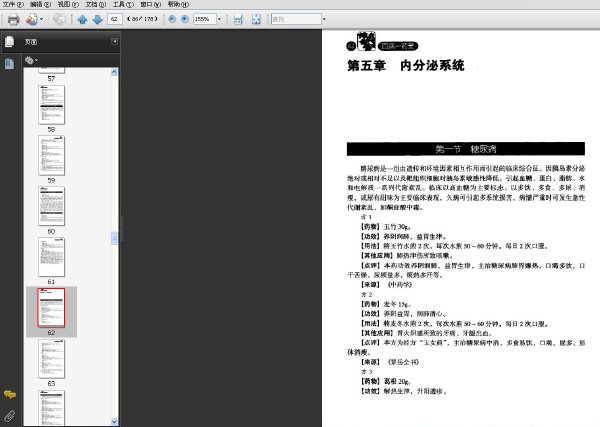This screenshot has width=600, height=427.
Task: Collapse the Pages panel with its arrow button
Action: tap(114, 41)
